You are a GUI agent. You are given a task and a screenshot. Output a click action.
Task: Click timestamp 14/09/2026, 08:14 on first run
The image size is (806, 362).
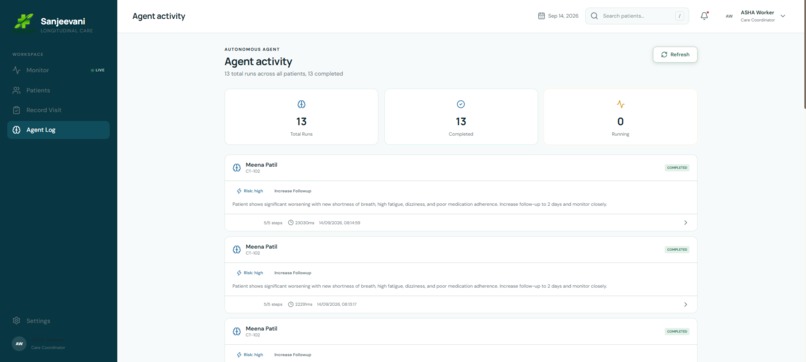[x=339, y=223]
